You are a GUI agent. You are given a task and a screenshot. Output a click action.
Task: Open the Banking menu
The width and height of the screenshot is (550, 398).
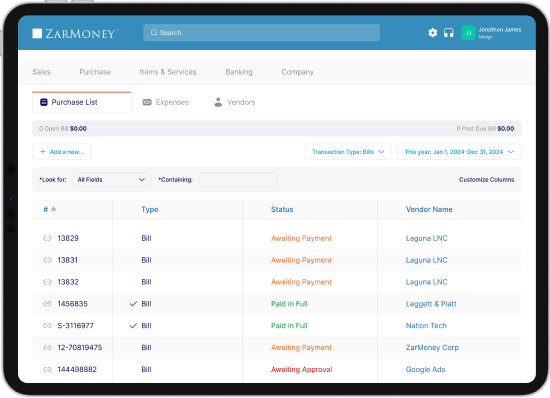tap(239, 72)
